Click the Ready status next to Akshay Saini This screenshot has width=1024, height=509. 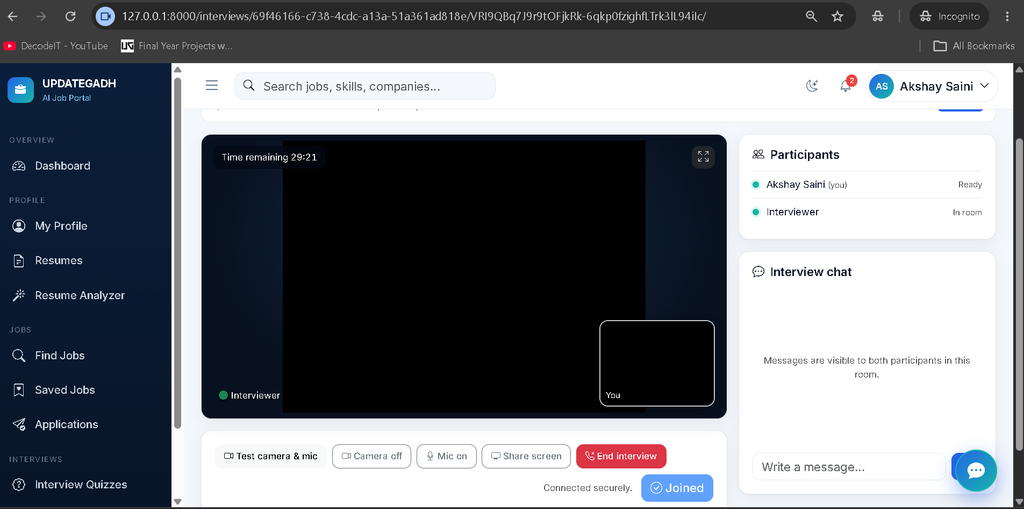pyautogui.click(x=970, y=185)
